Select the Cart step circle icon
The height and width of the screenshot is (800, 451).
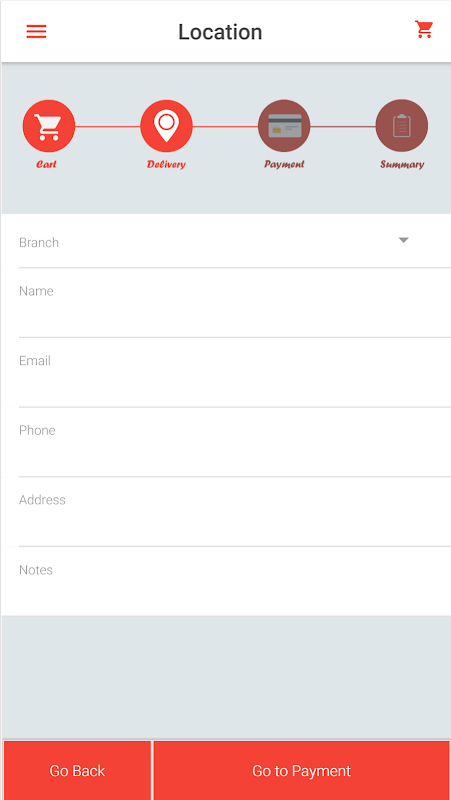coord(49,126)
